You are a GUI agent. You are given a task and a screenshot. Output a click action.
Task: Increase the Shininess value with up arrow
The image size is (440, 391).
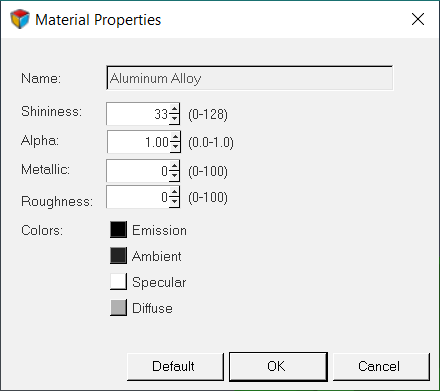[174, 108]
